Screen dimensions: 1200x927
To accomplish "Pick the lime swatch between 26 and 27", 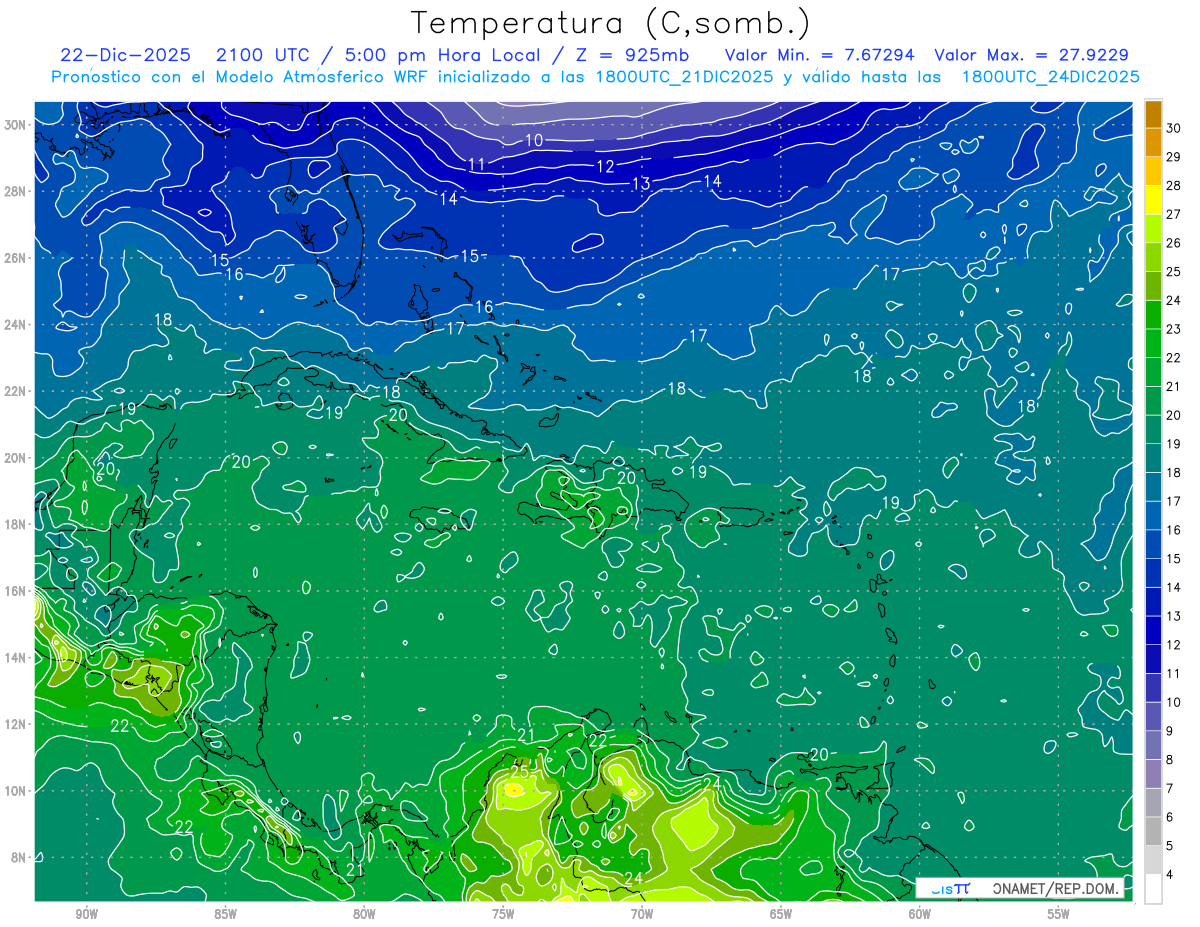I will (x=1153, y=229).
